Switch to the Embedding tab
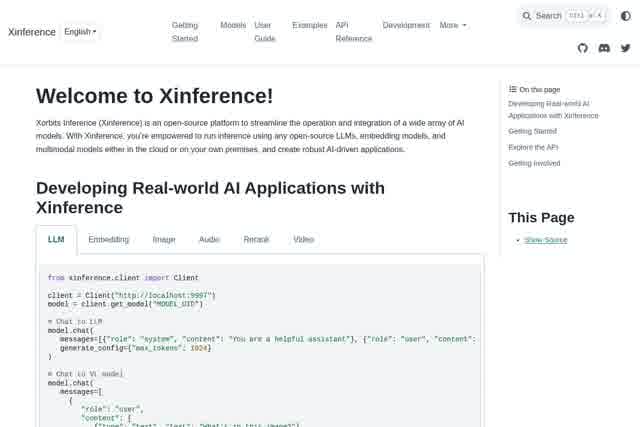 [x=109, y=240]
